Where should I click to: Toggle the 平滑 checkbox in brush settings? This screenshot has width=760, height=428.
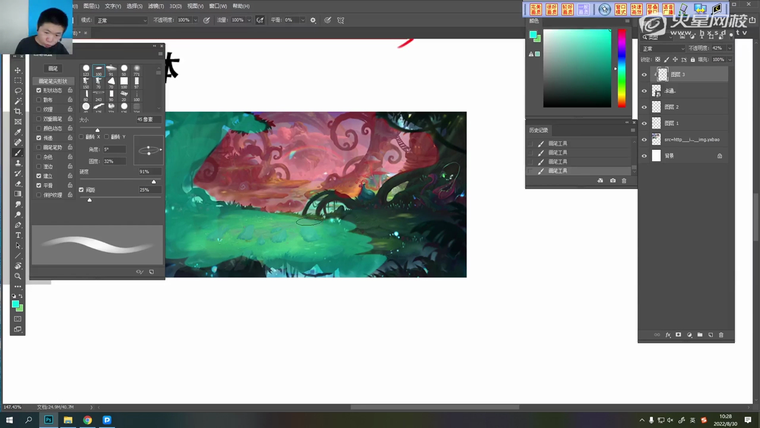click(x=39, y=185)
